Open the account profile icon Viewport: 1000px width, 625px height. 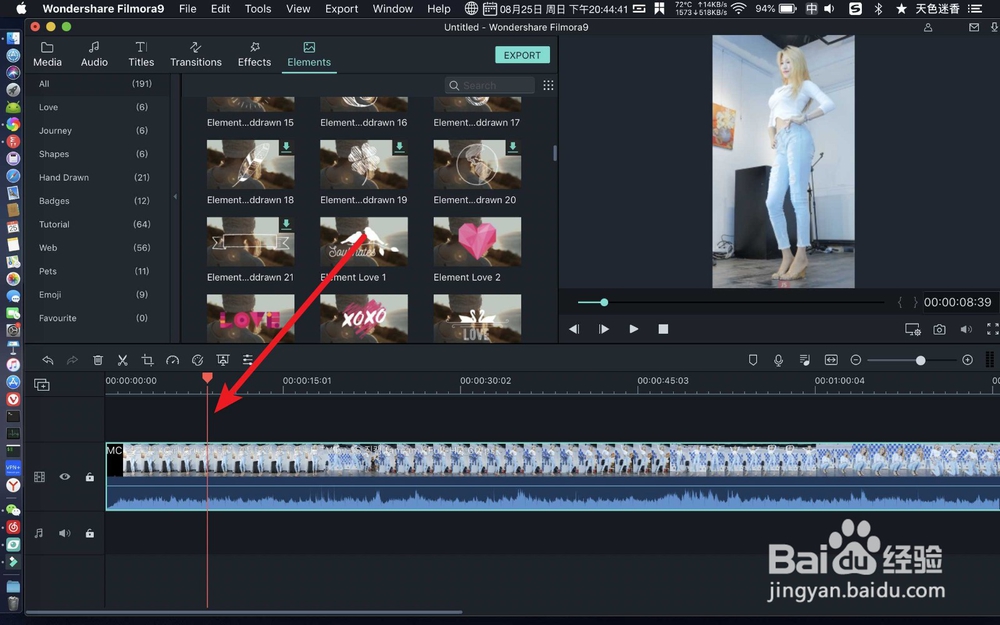click(x=928, y=27)
